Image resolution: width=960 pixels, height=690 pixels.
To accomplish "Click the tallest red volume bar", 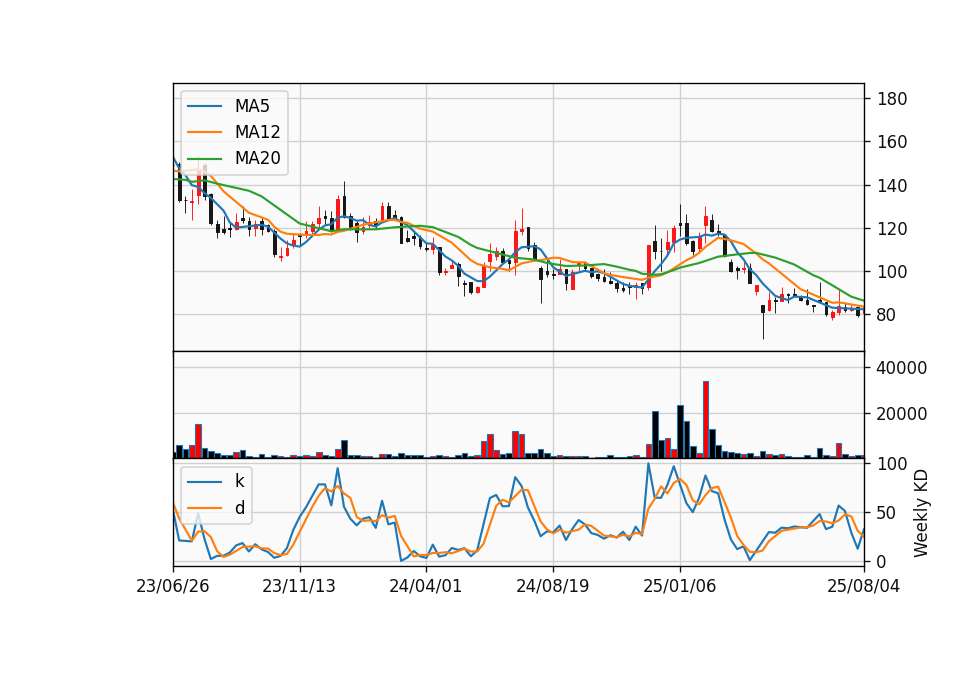I will point(706,419).
